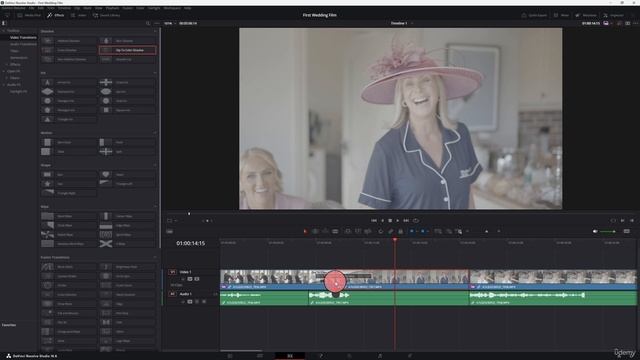Screen dimensions: 640x360
Task: Open the effects search magnifier
Action: [148, 23]
